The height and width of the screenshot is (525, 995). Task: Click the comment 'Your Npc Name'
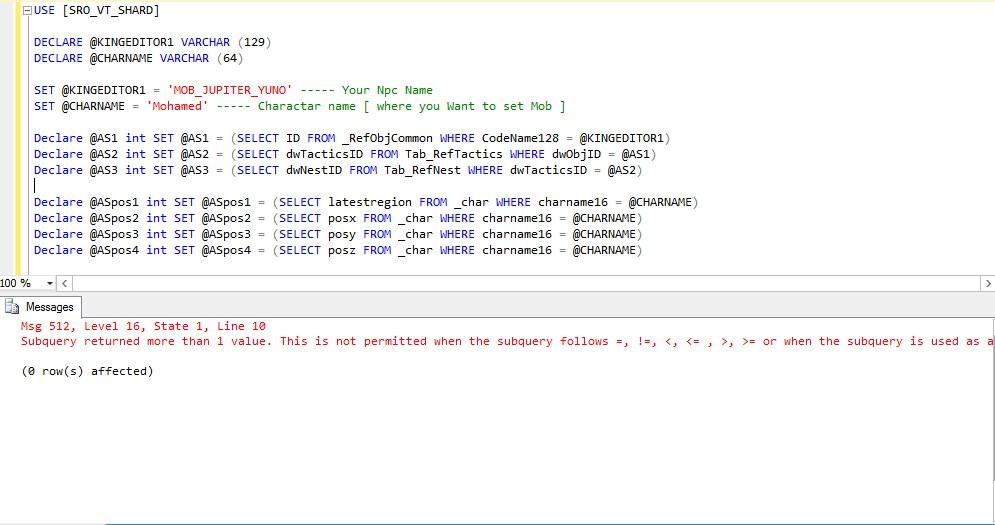point(387,90)
